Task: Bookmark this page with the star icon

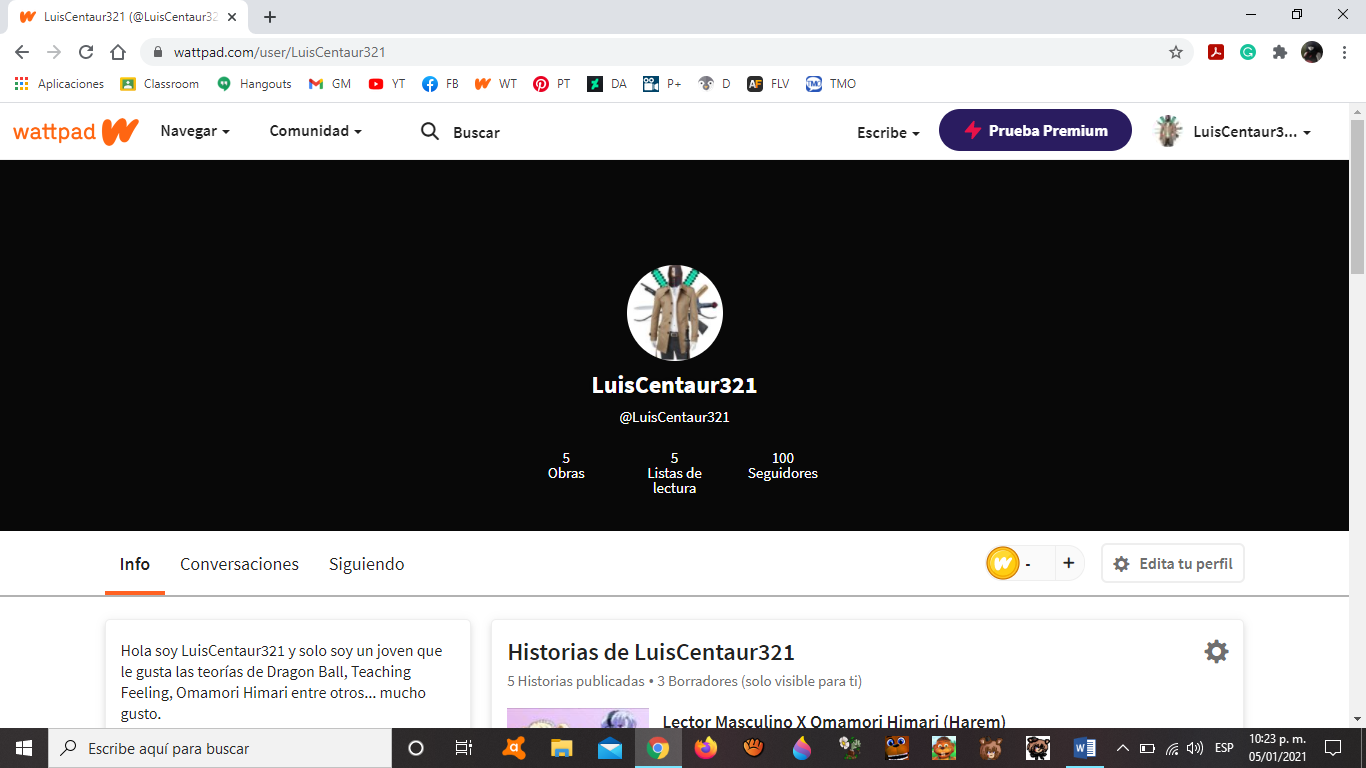Action: click(1176, 52)
